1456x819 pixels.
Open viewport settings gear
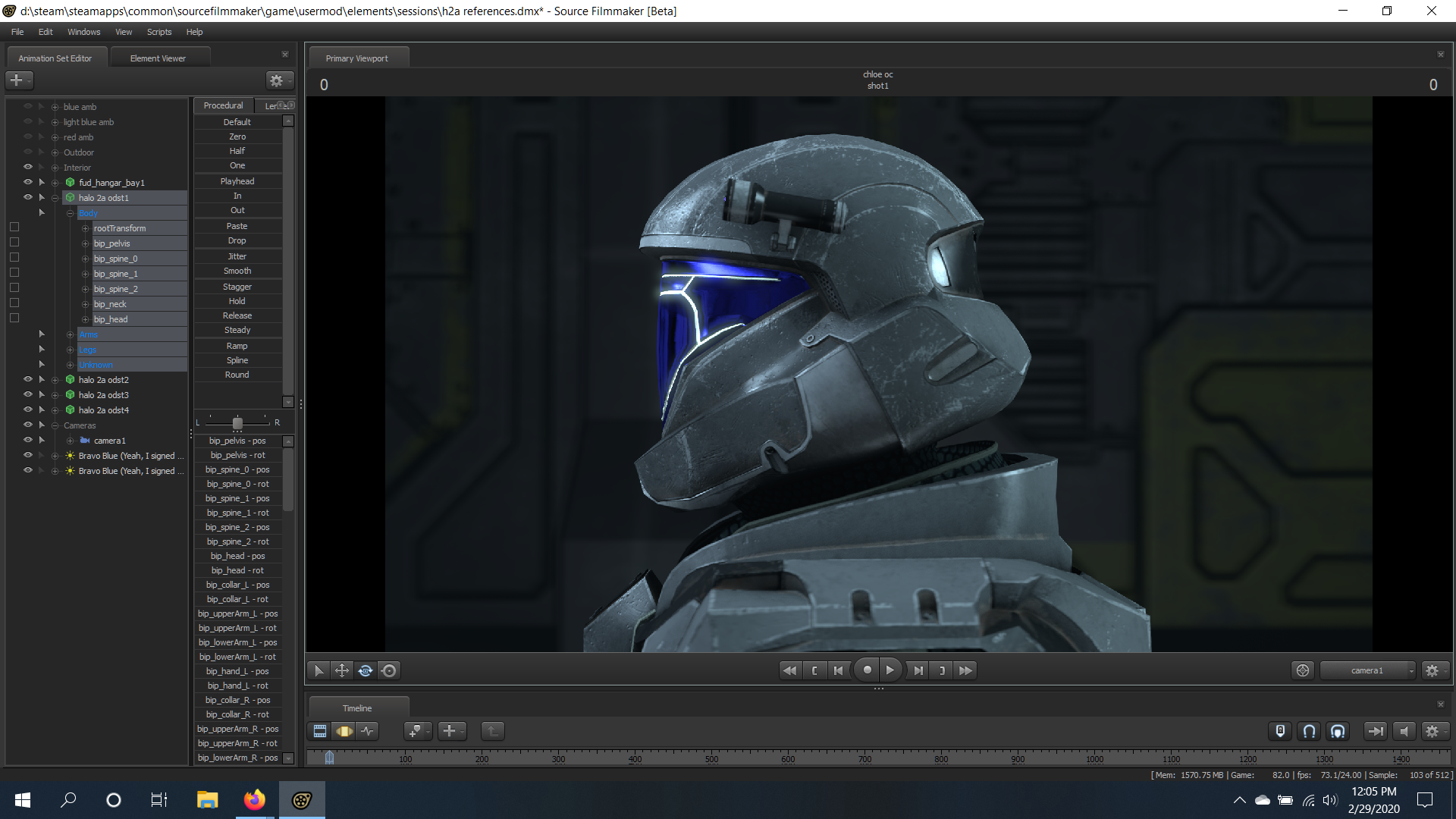1434,670
